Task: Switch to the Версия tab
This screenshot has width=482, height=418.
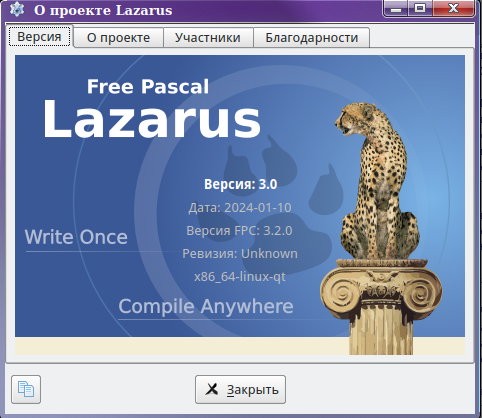Action: click(x=39, y=37)
